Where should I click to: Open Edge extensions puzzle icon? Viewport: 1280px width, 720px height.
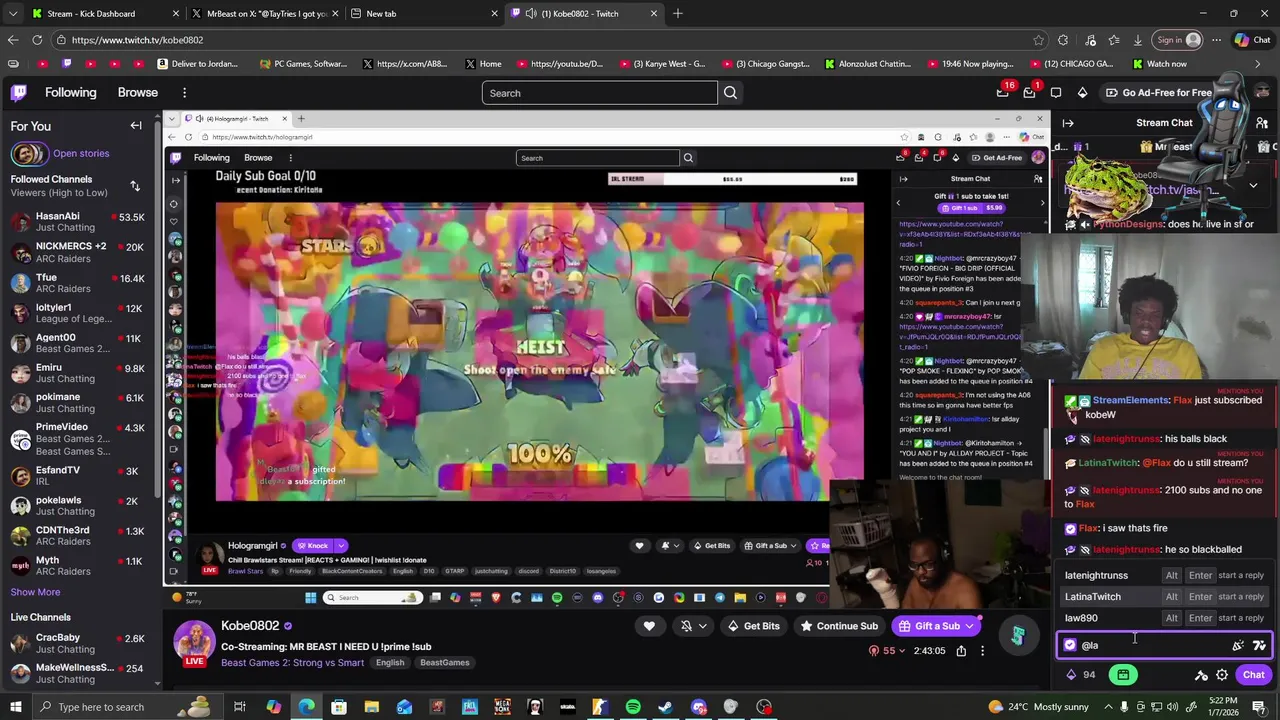(x=1063, y=40)
